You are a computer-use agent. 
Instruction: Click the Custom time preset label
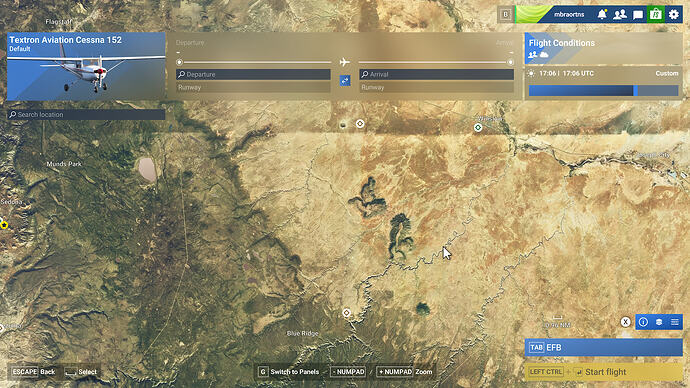(667, 73)
